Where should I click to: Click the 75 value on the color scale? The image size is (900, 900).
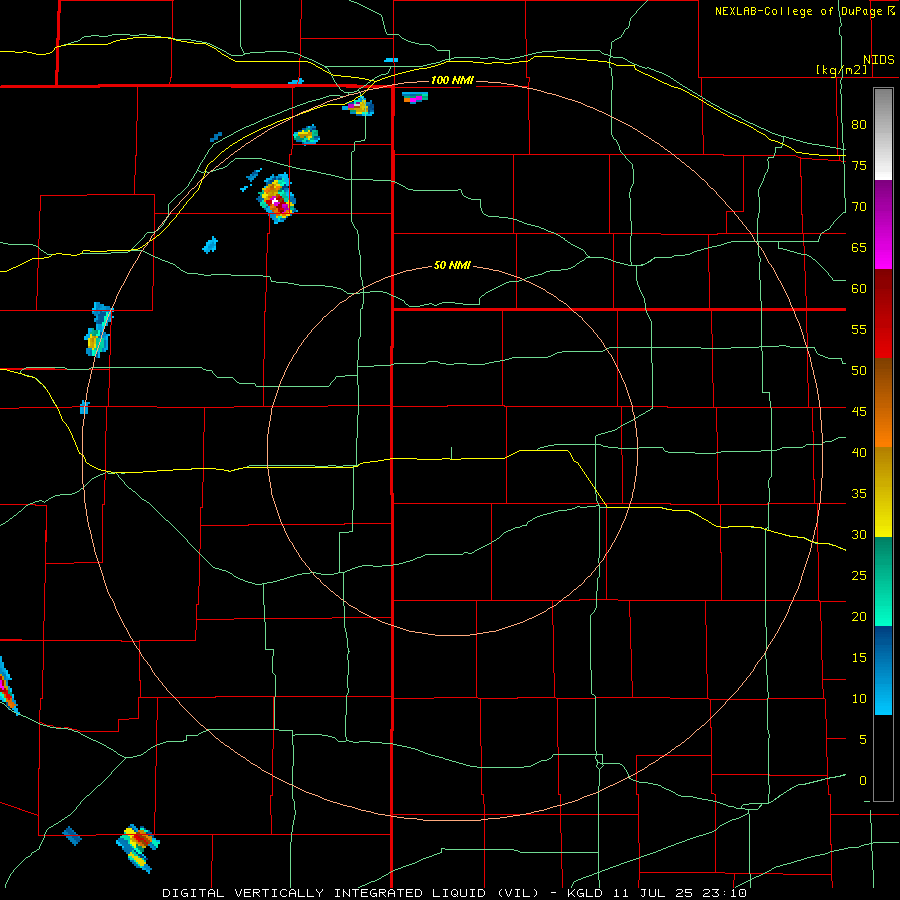pos(859,165)
